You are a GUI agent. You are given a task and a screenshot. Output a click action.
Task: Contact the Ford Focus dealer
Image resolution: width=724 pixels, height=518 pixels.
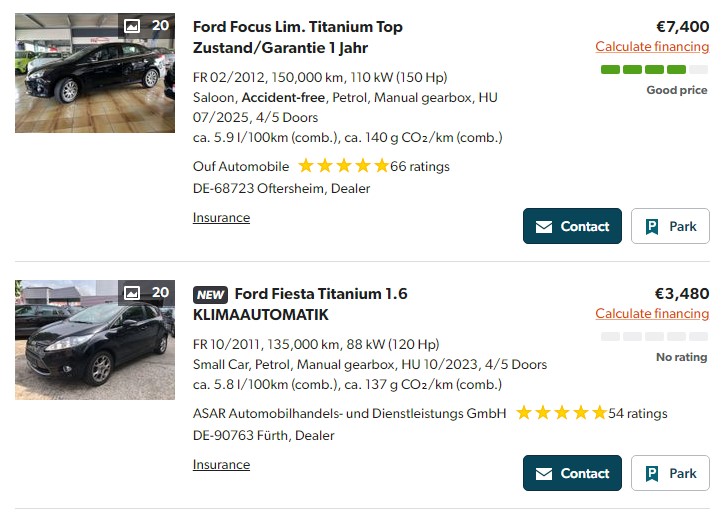(x=572, y=226)
